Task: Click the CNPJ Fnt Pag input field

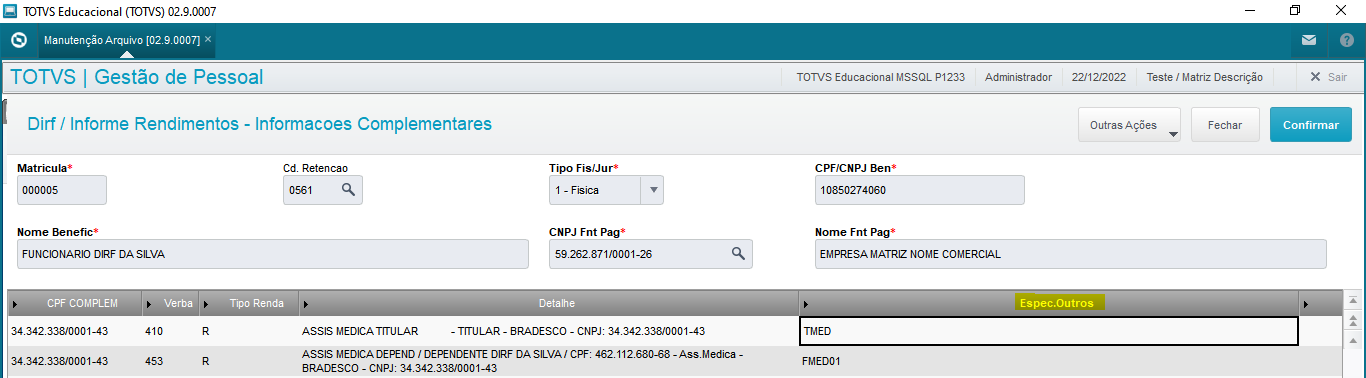Action: pyautogui.click(x=650, y=254)
